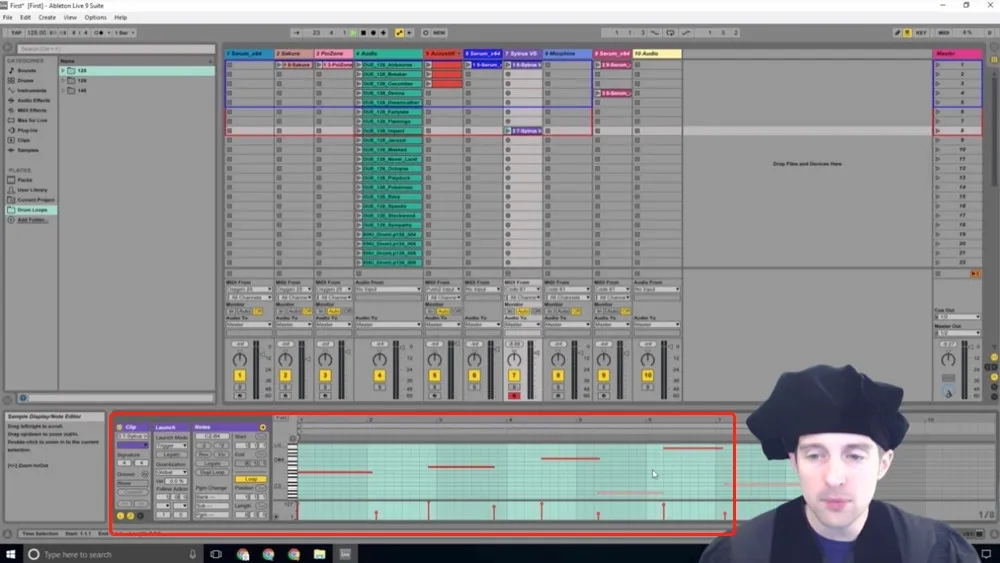The height and width of the screenshot is (563, 1000).
Task: Select MIDI Effects category in browser
Action: (32, 110)
